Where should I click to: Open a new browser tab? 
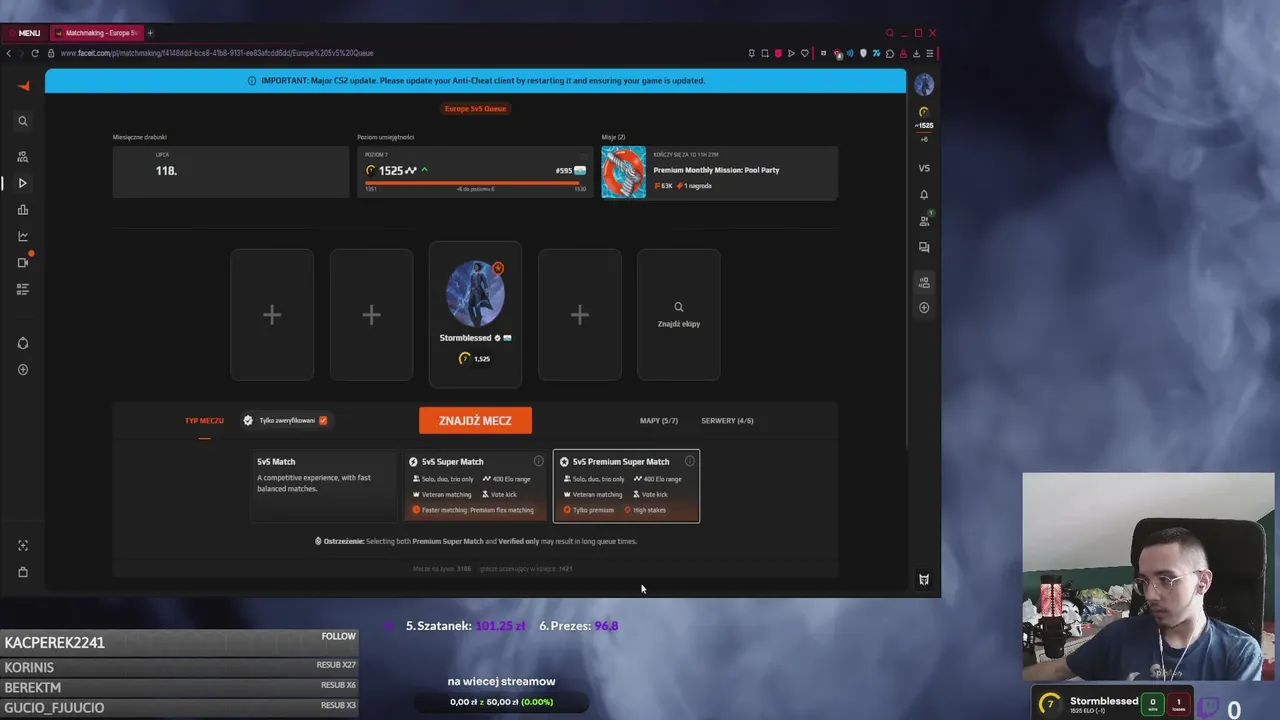pyautogui.click(x=150, y=33)
